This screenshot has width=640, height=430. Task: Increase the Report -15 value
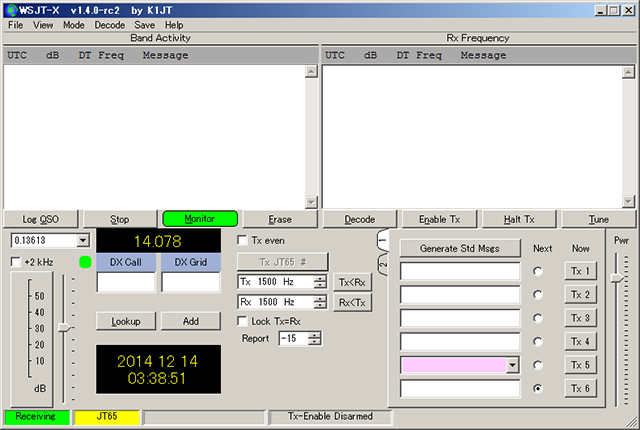pos(315,335)
